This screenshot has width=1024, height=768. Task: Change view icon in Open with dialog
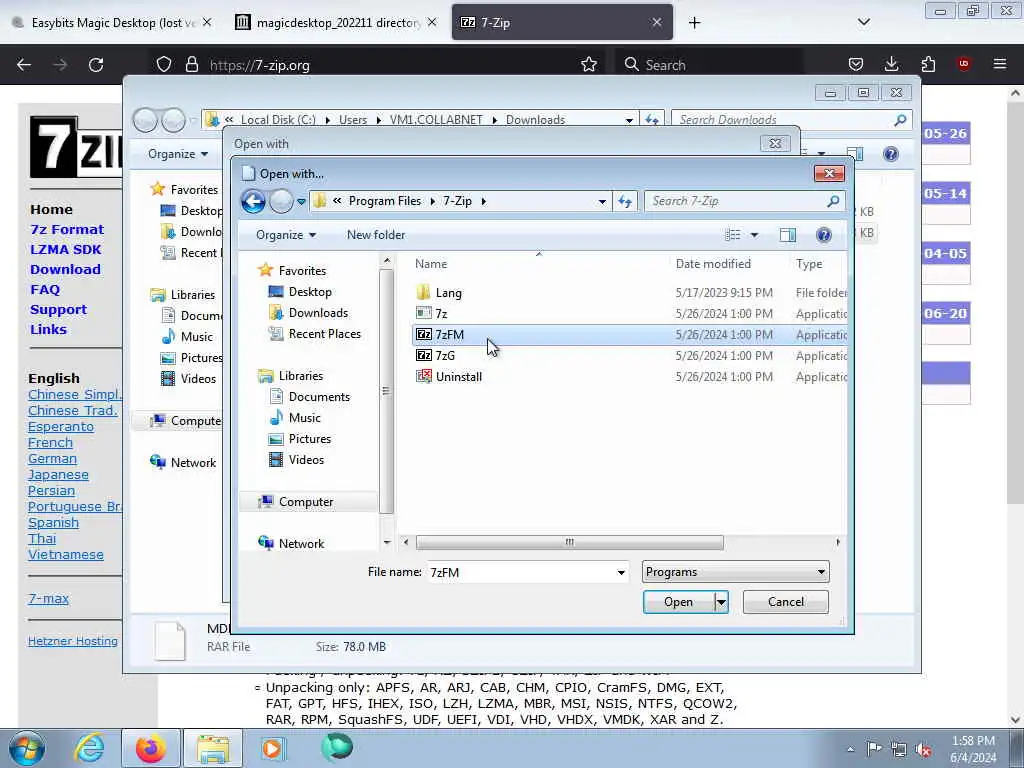(733, 234)
